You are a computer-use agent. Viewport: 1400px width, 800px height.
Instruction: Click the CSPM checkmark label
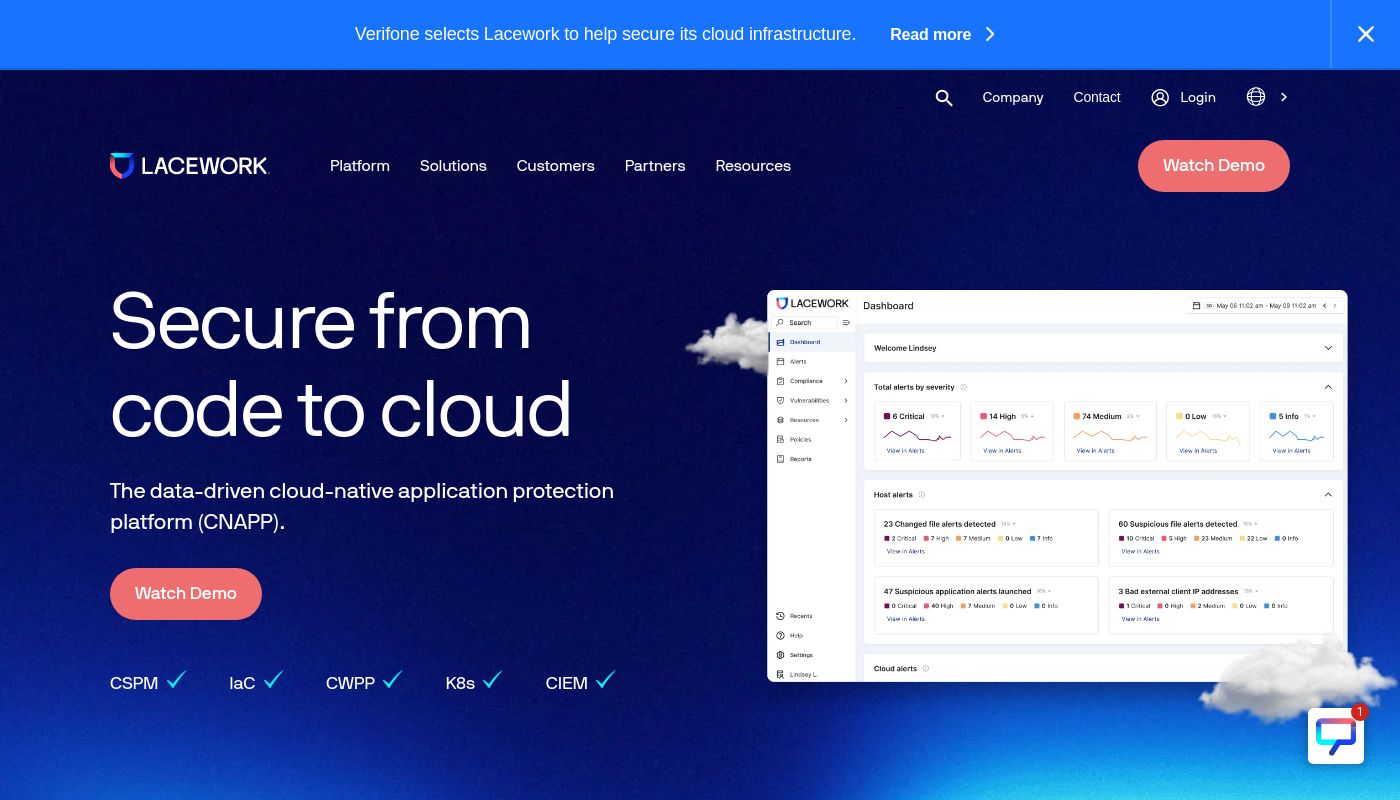tap(148, 682)
